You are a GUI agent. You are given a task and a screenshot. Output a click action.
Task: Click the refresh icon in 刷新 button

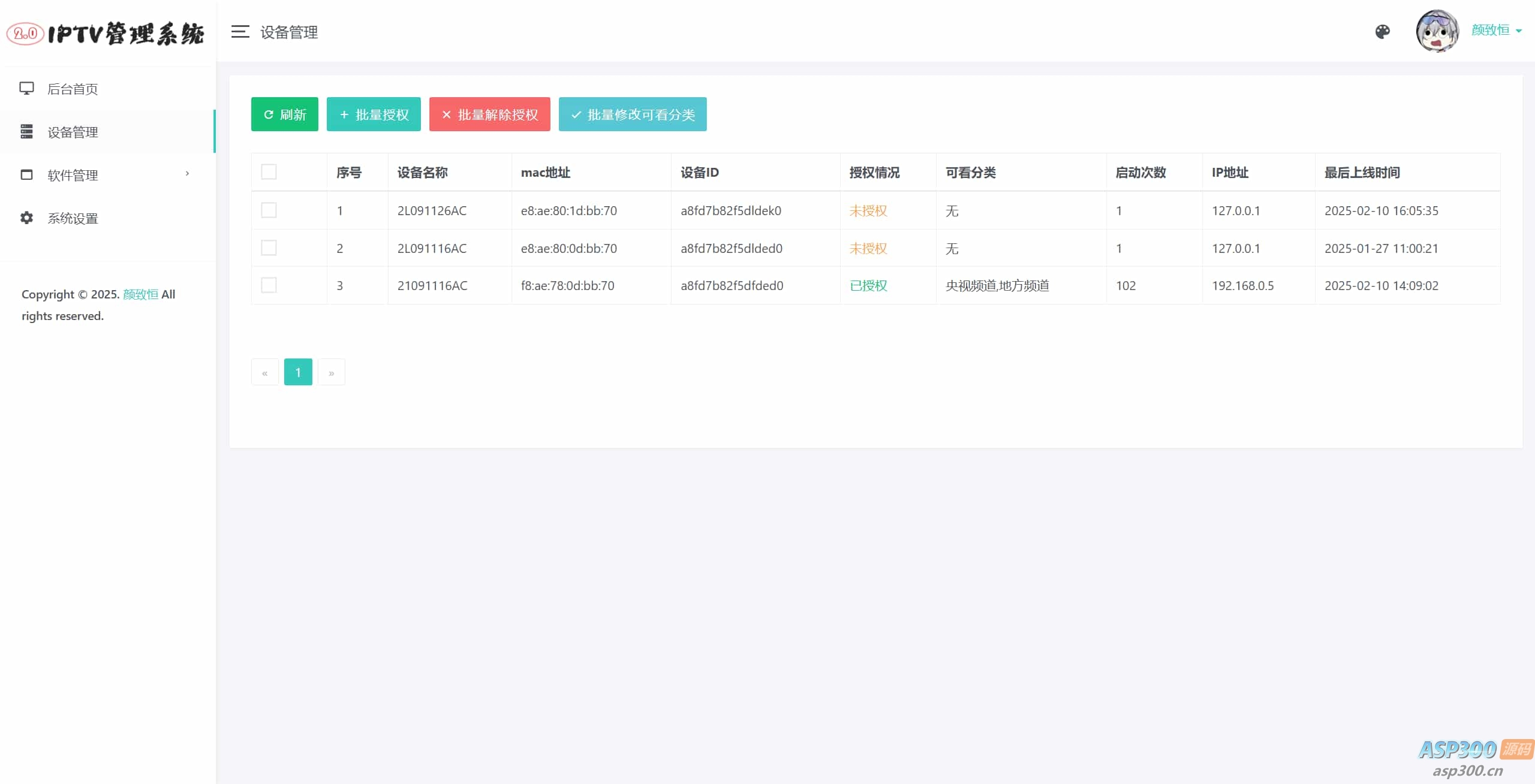(268, 114)
